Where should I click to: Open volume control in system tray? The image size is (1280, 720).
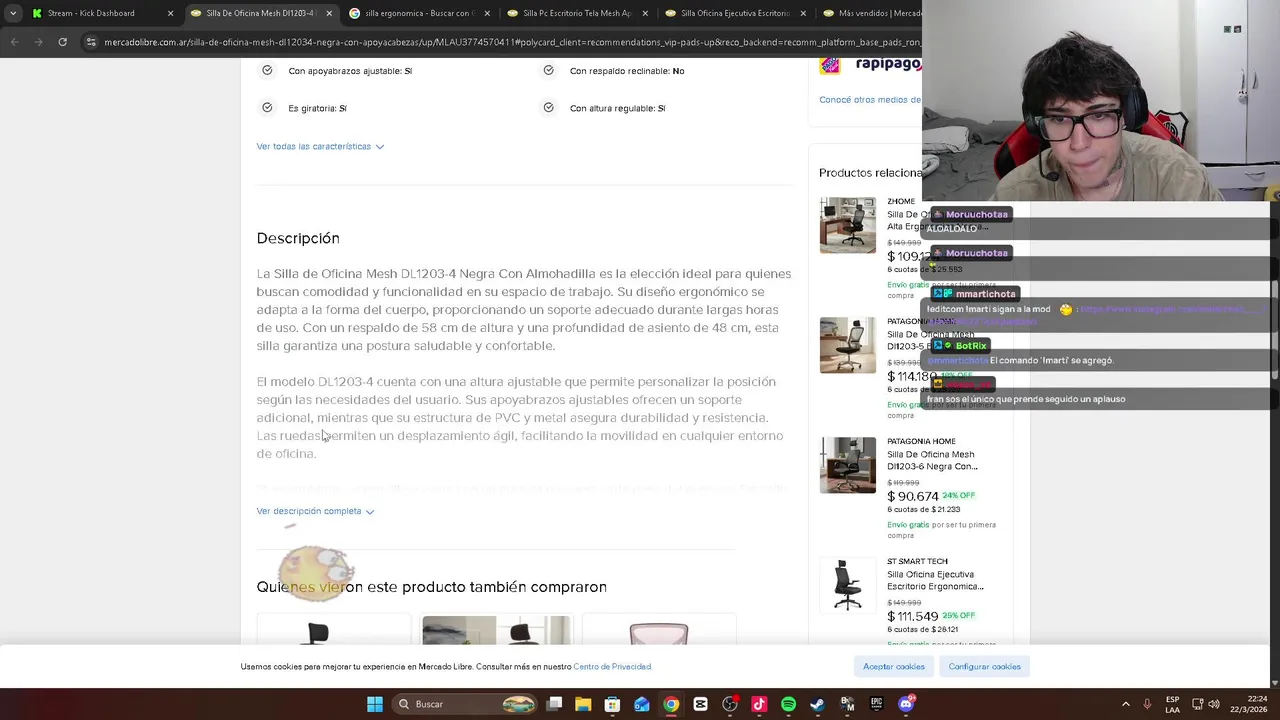[1214, 704]
